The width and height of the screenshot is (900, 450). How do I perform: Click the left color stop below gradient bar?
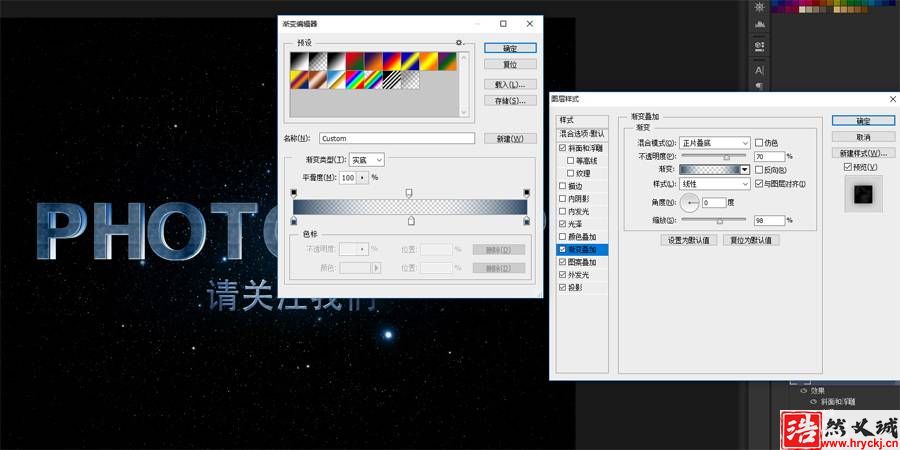tap(294, 221)
